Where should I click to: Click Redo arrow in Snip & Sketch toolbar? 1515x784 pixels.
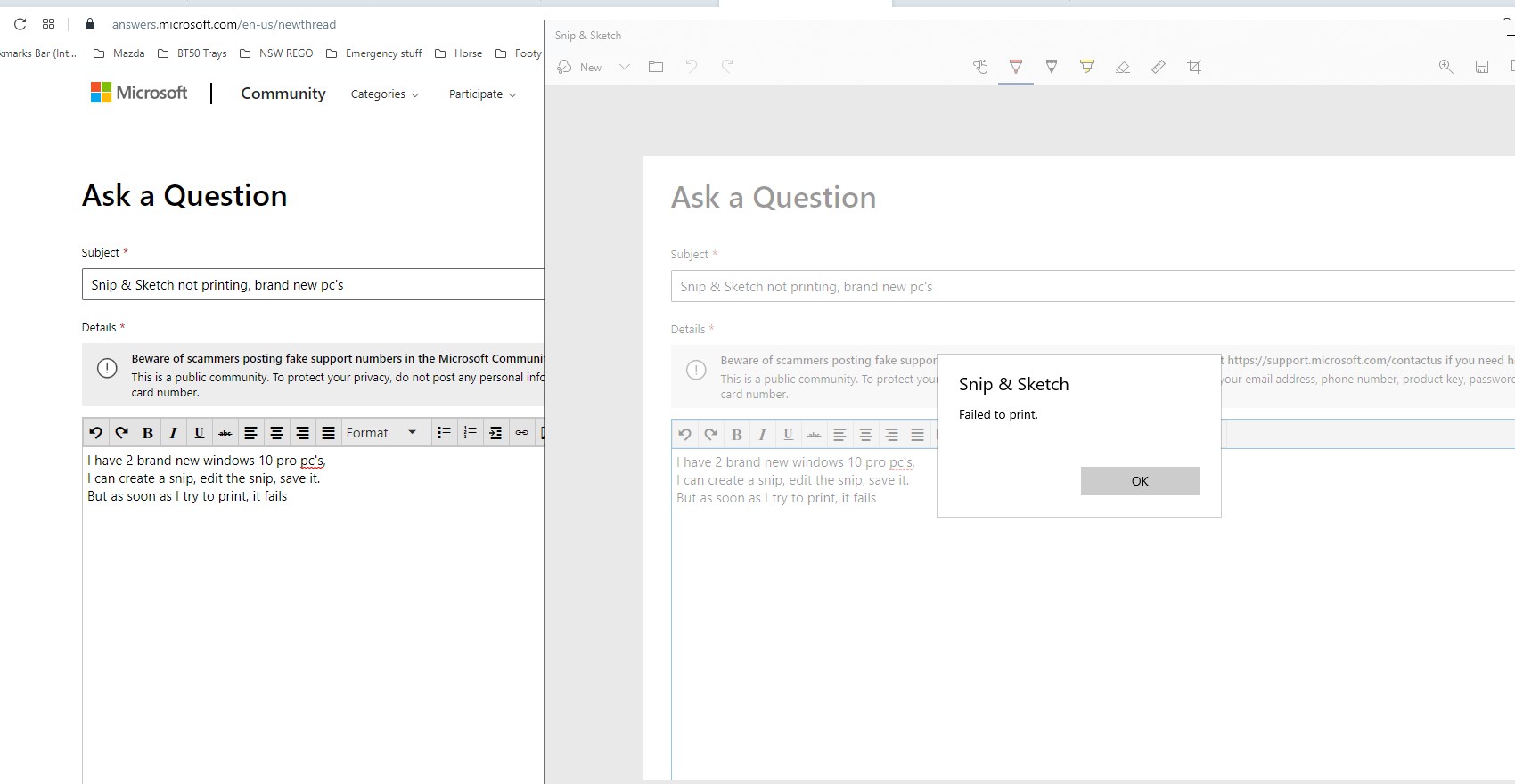727,67
